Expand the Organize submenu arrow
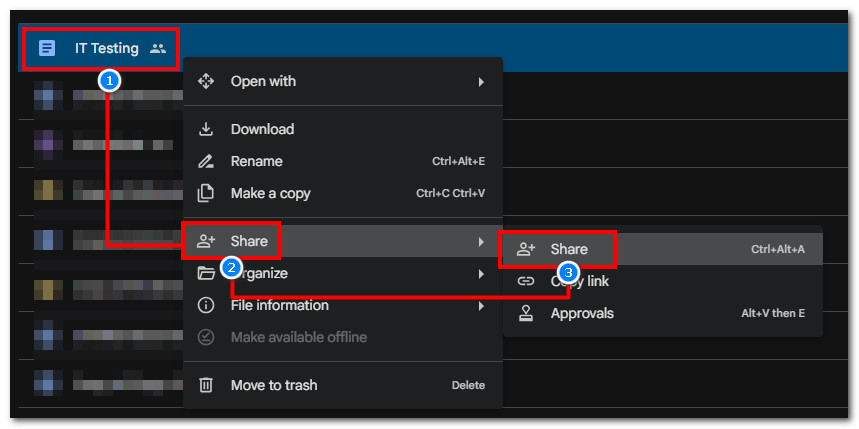Screen dimensions: 859x429 pos(481,273)
